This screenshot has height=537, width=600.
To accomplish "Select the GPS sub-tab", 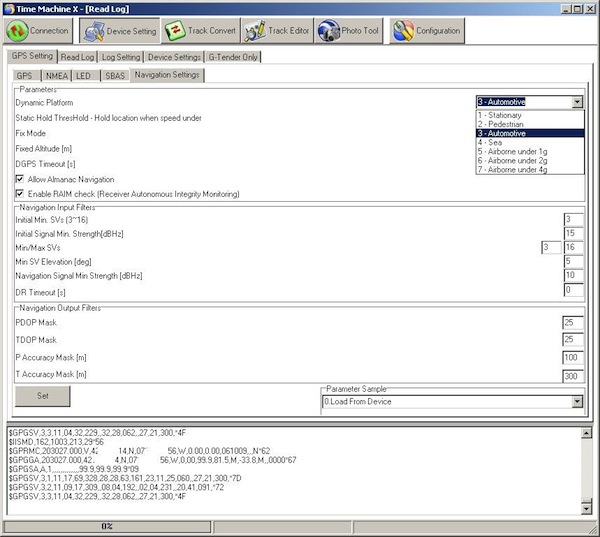I will (x=26, y=76).
